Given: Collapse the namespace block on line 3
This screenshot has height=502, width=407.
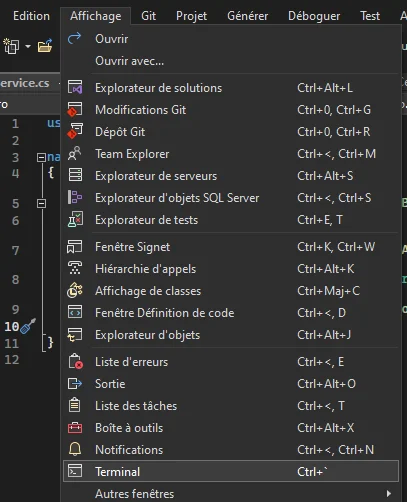Looking at the screenshot, I should (x=41, y=157).
